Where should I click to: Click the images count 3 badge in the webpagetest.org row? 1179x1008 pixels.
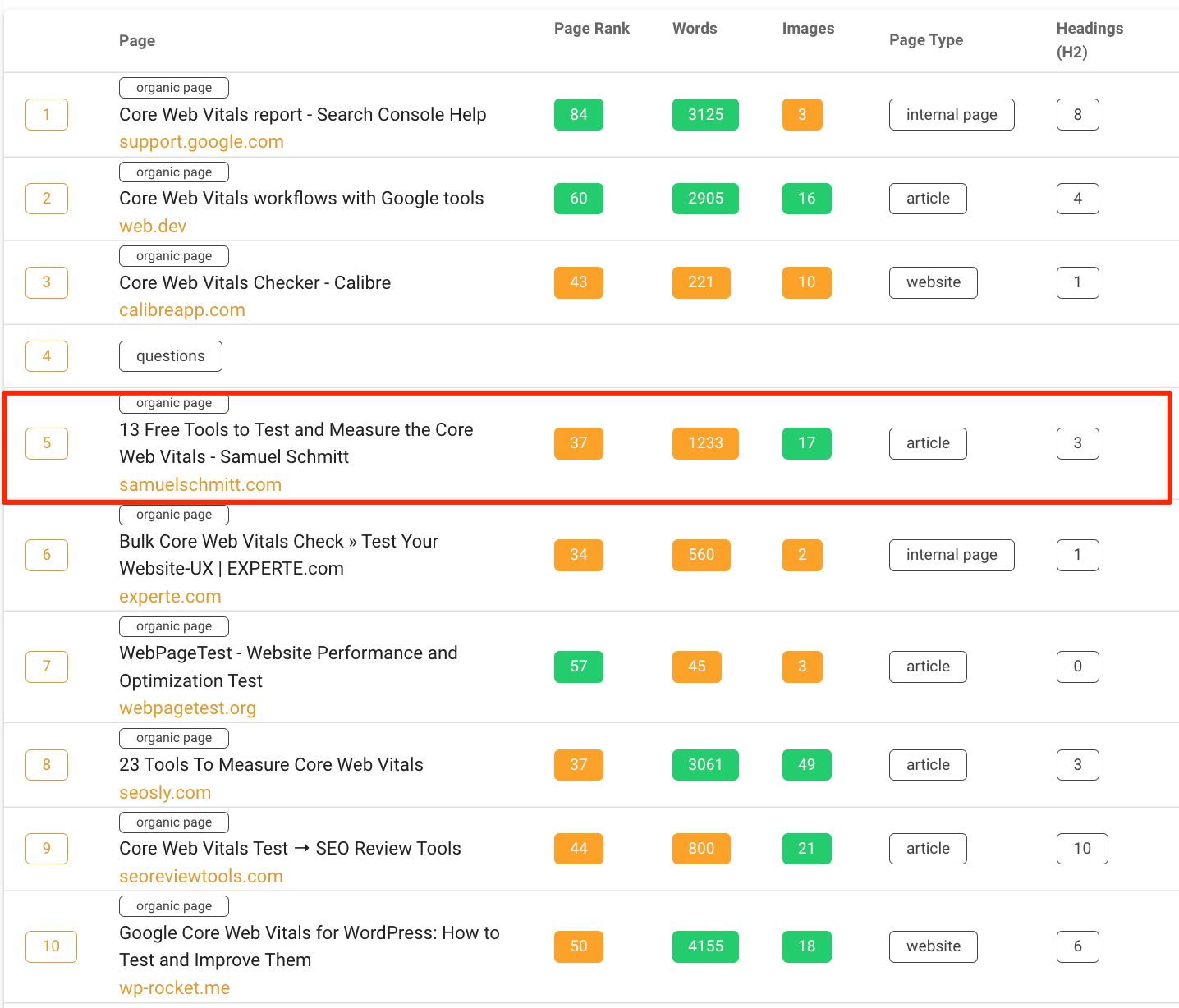click(x=802, y=667)
